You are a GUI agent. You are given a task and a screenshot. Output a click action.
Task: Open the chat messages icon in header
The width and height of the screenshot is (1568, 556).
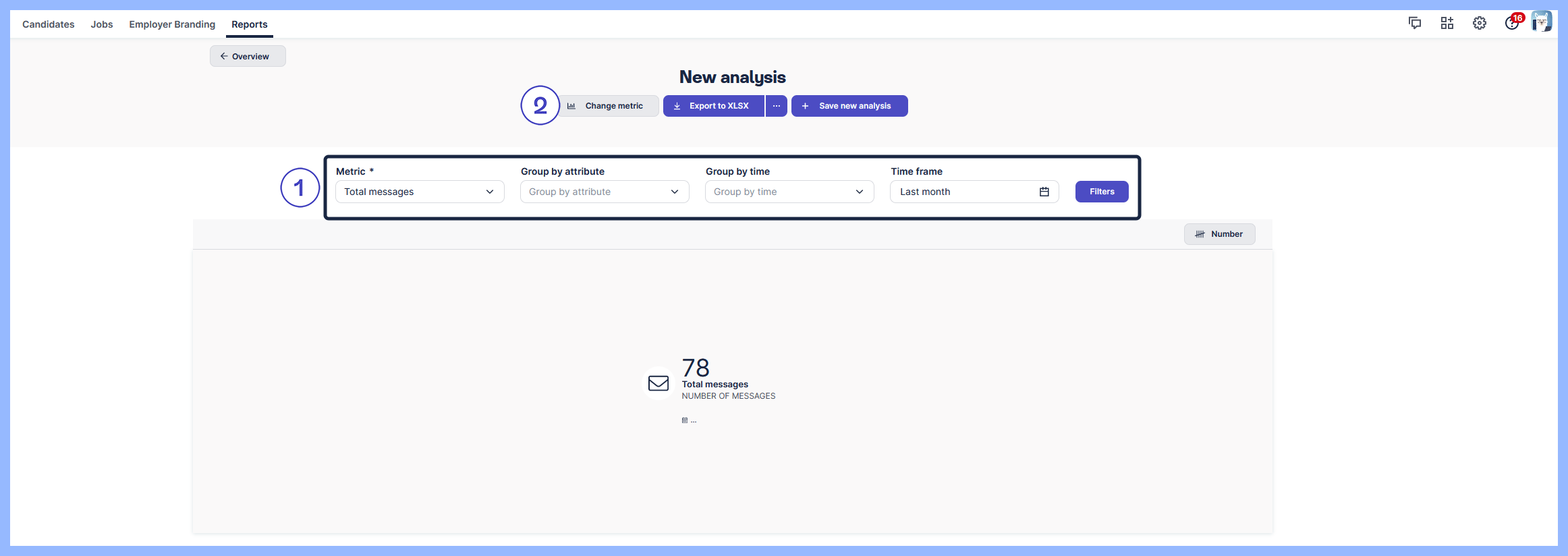pos(1415,23)
